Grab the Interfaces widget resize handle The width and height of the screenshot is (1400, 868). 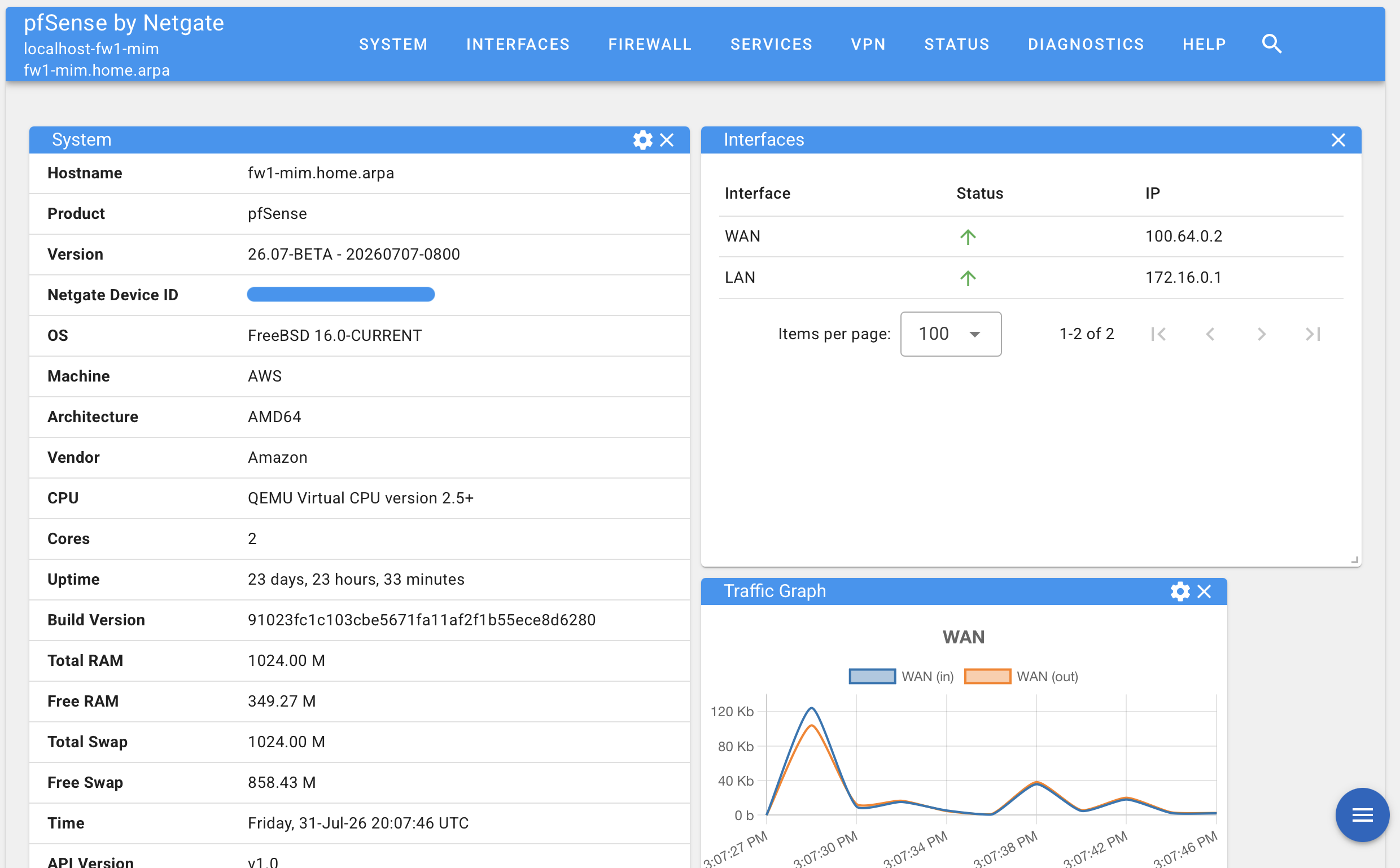(x=1355, y=560)
